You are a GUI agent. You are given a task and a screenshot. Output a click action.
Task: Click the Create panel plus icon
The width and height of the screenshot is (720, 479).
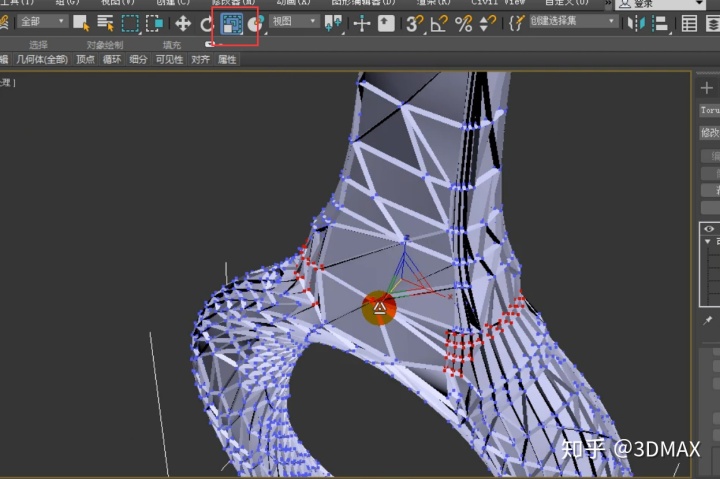pos(706,88)
